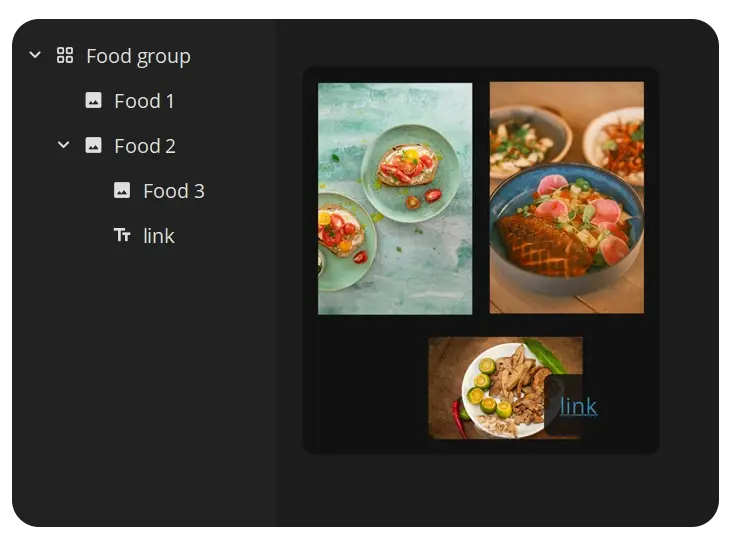Click the blue bowl dish image

pos(566,198)
